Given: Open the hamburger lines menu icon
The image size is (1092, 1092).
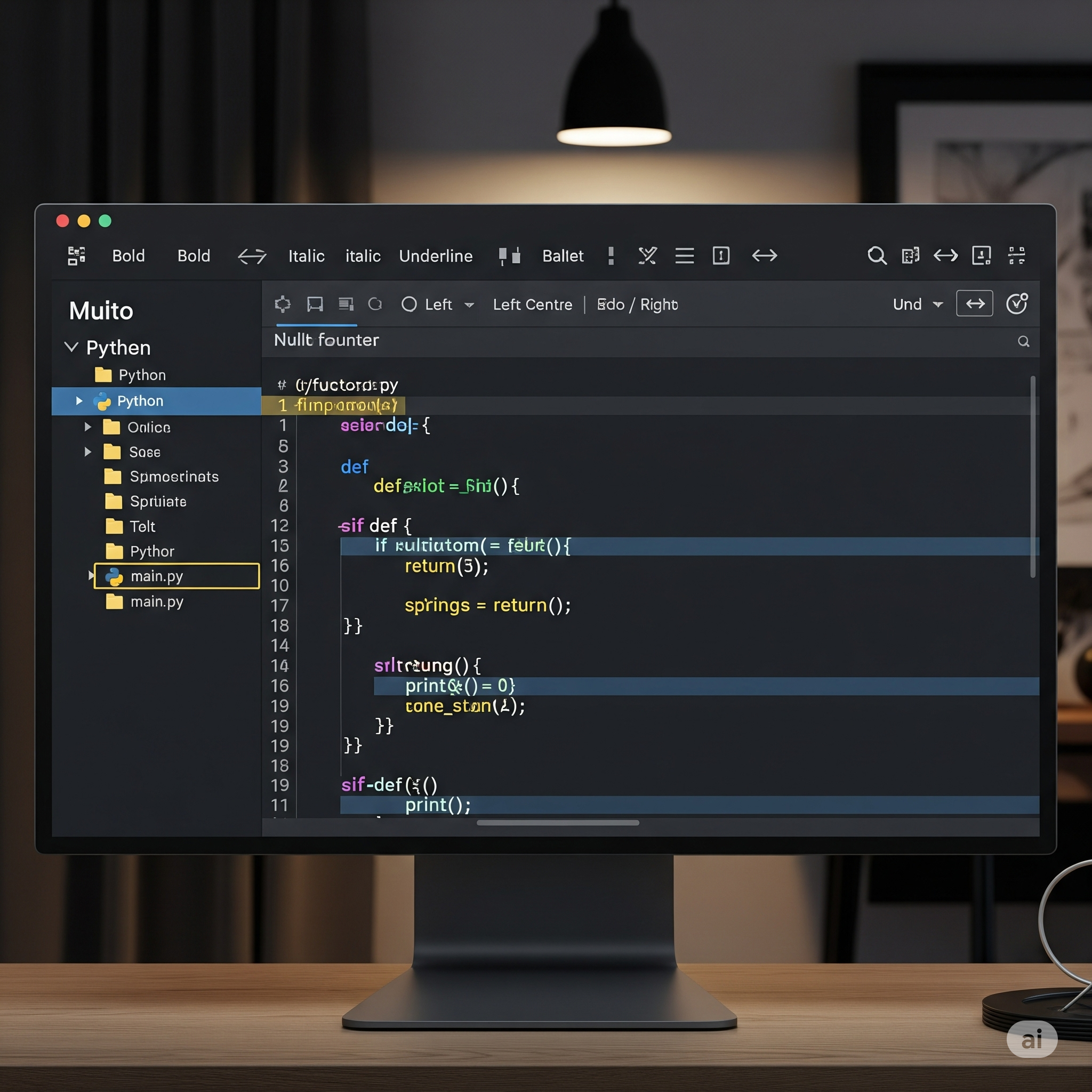Looking at the screenshot, I should click(x=685, y=256).
